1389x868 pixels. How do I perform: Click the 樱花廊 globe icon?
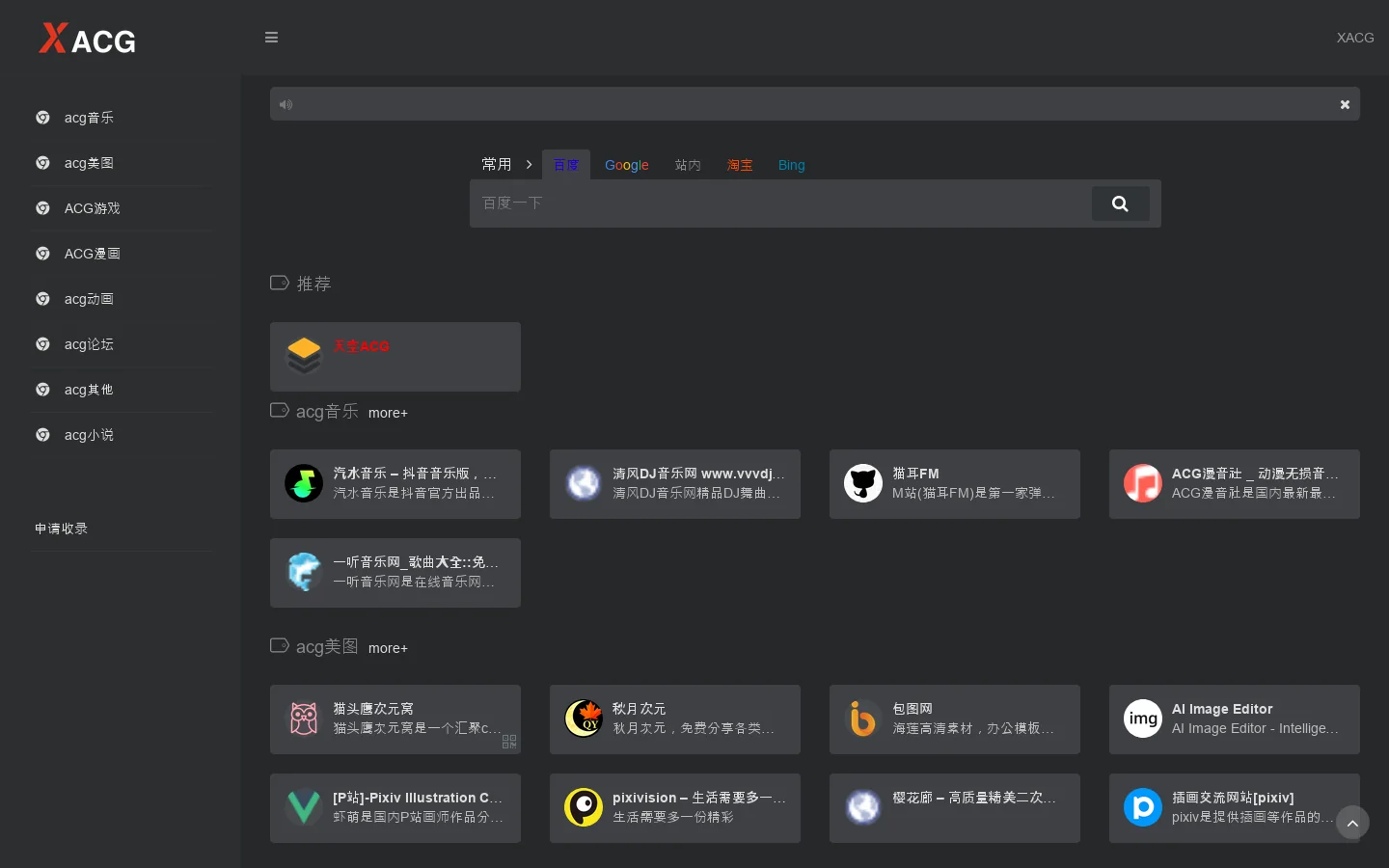(863, 807)
